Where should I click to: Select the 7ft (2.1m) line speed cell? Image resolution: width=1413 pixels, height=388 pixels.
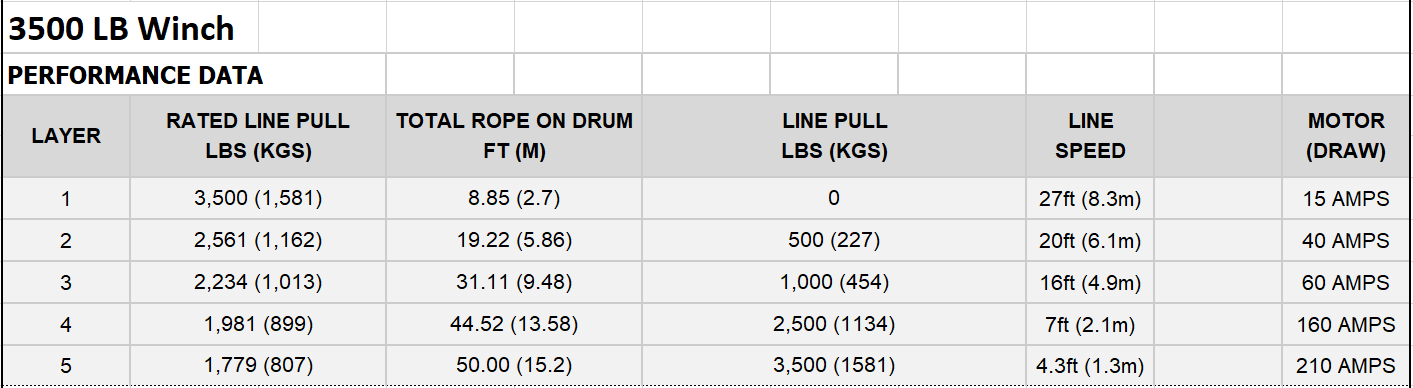(1090, 325)
